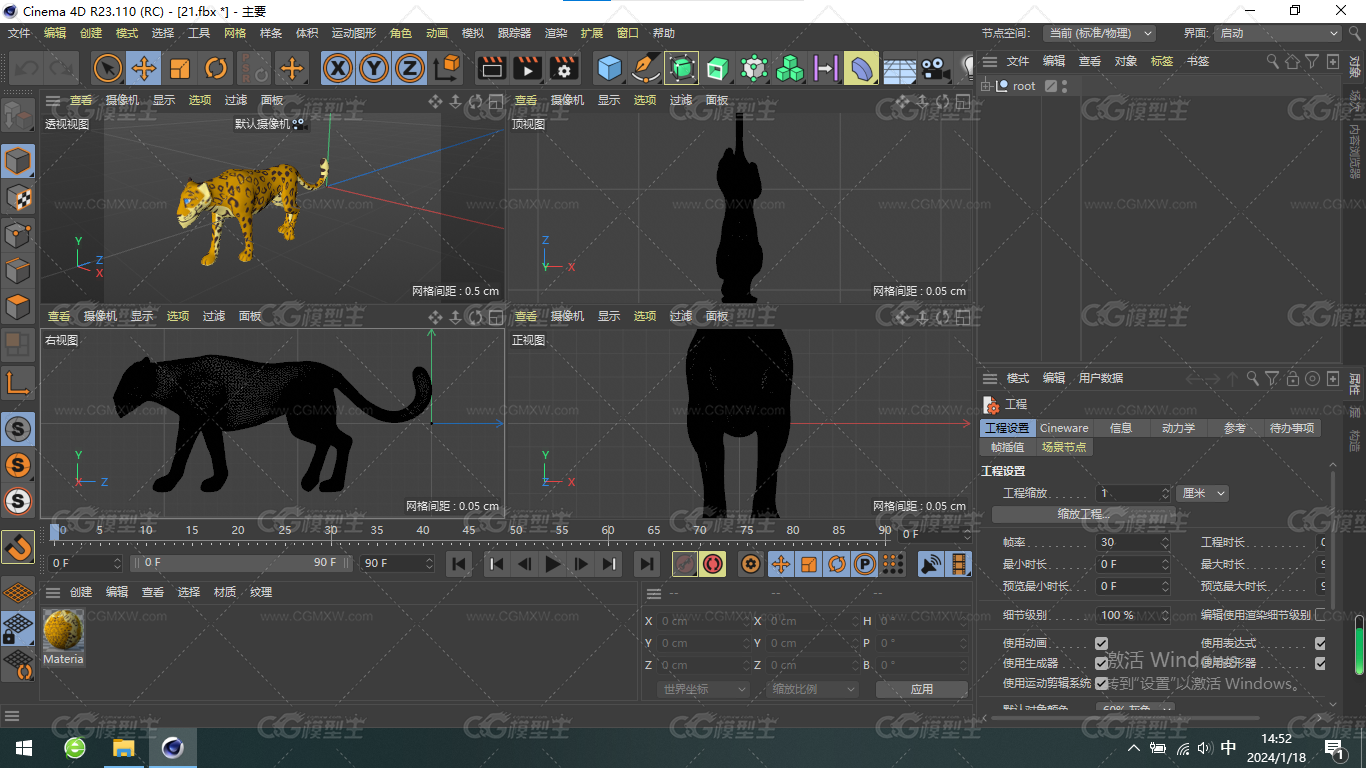Image resolution: width=1366 pixels, height=768 pixels.
Task: Add a Floor environment object
Action: coord(898,68)
